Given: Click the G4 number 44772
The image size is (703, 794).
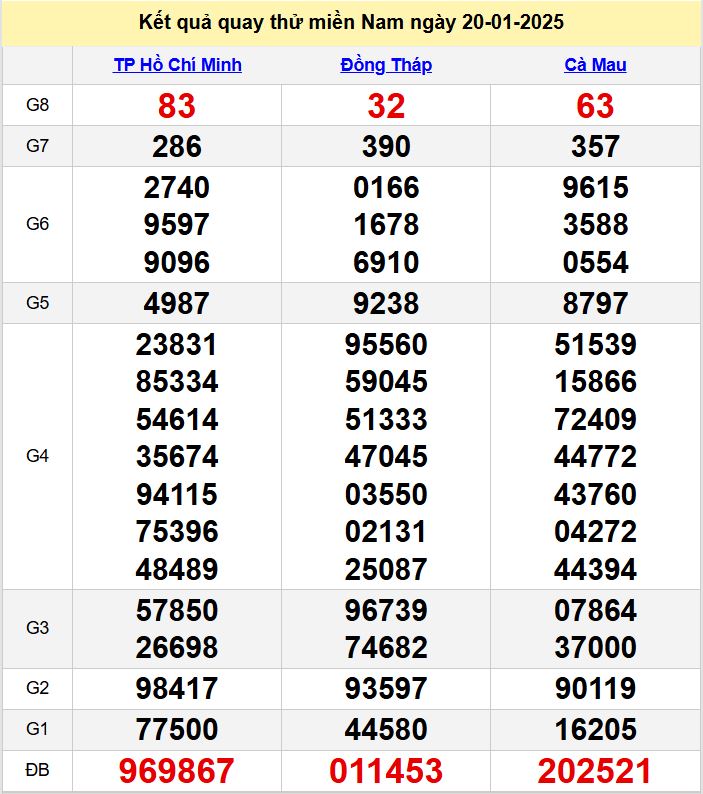Looking at the screenshot, I should point(595,456).
